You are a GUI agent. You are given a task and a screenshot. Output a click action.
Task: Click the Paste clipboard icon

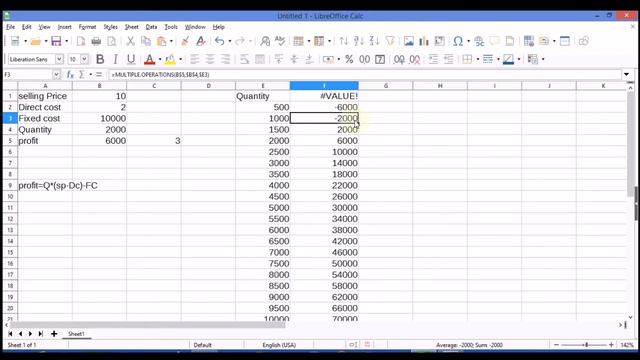pyautogui.click(x=162, y=41)
